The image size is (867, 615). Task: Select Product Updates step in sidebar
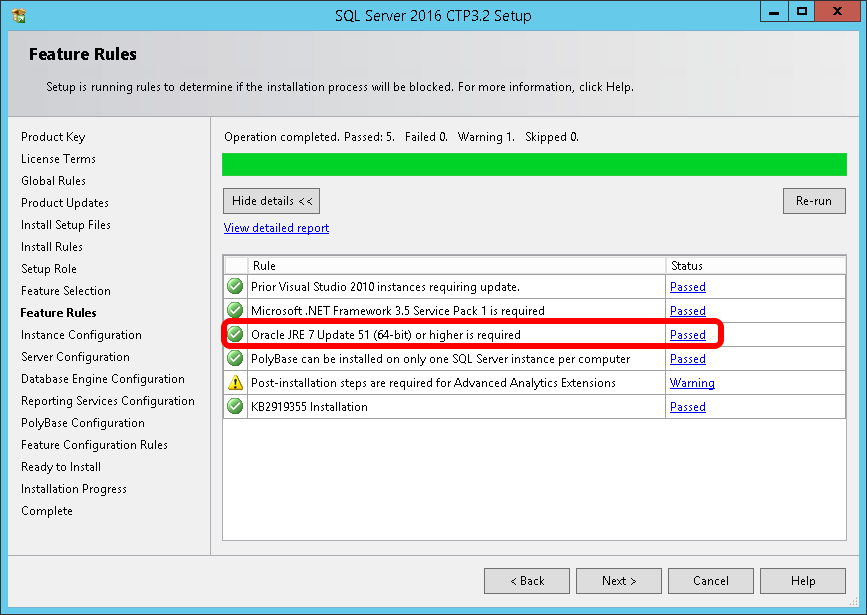coord(65,203)
